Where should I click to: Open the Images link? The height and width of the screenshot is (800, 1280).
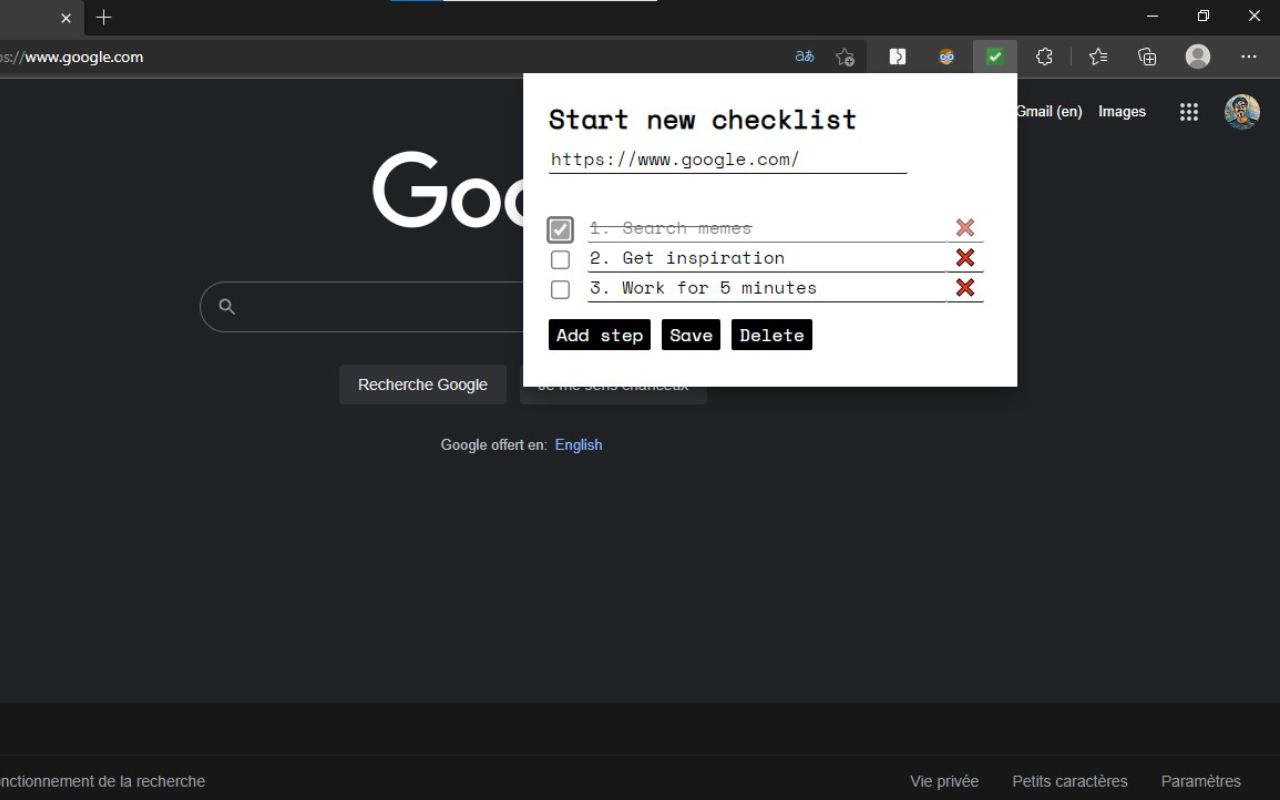[1122, 112]
